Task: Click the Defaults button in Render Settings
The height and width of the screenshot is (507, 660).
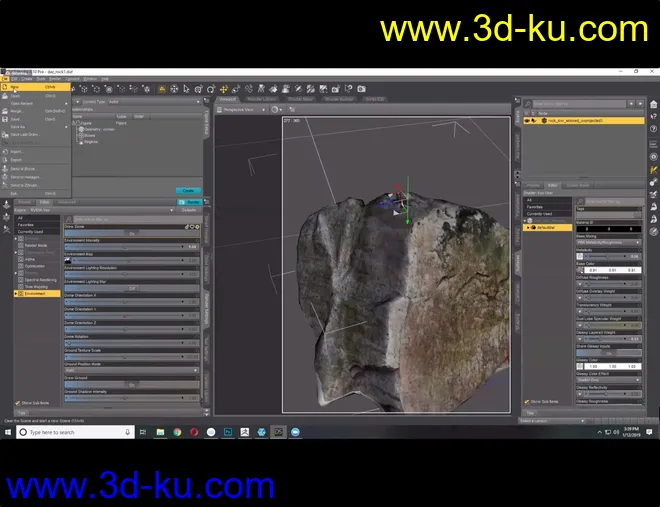Action: point(188,210)
